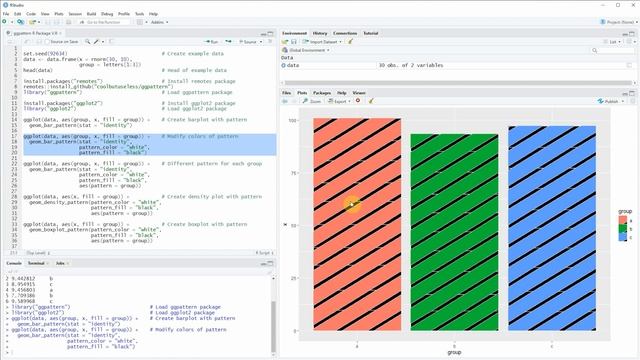Click the Top Level scope indicator

coord(38,253)
